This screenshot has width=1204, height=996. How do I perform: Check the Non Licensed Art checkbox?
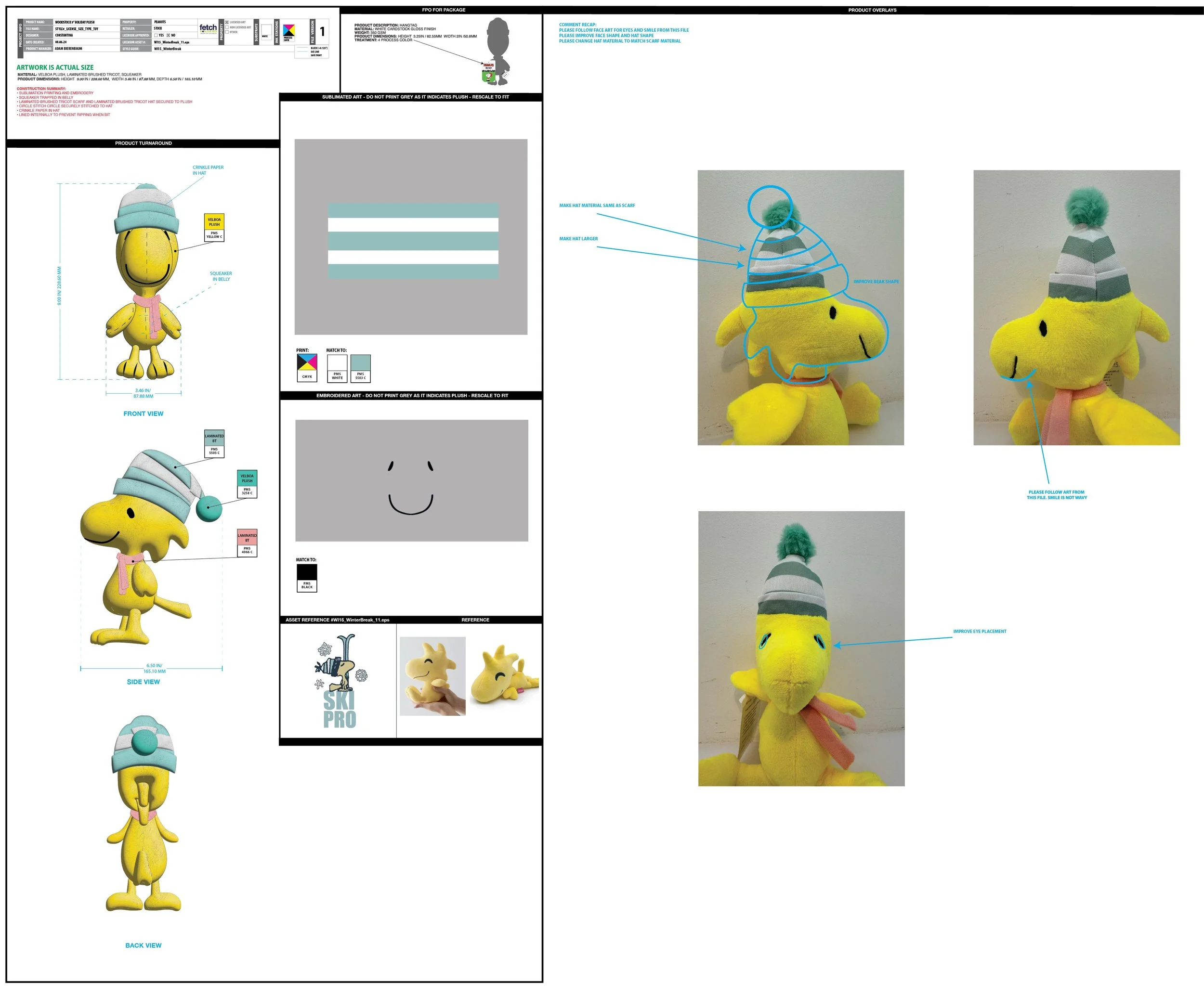click(227, 27)
